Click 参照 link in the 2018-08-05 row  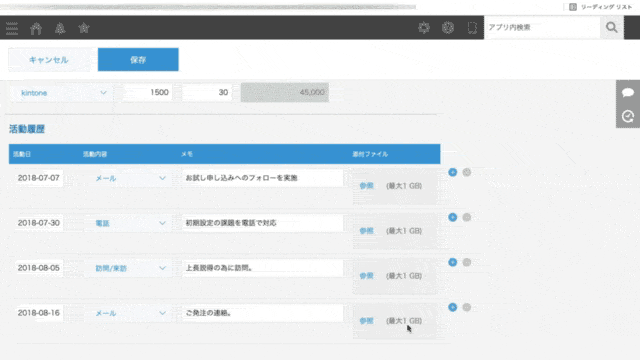(367, 276)
